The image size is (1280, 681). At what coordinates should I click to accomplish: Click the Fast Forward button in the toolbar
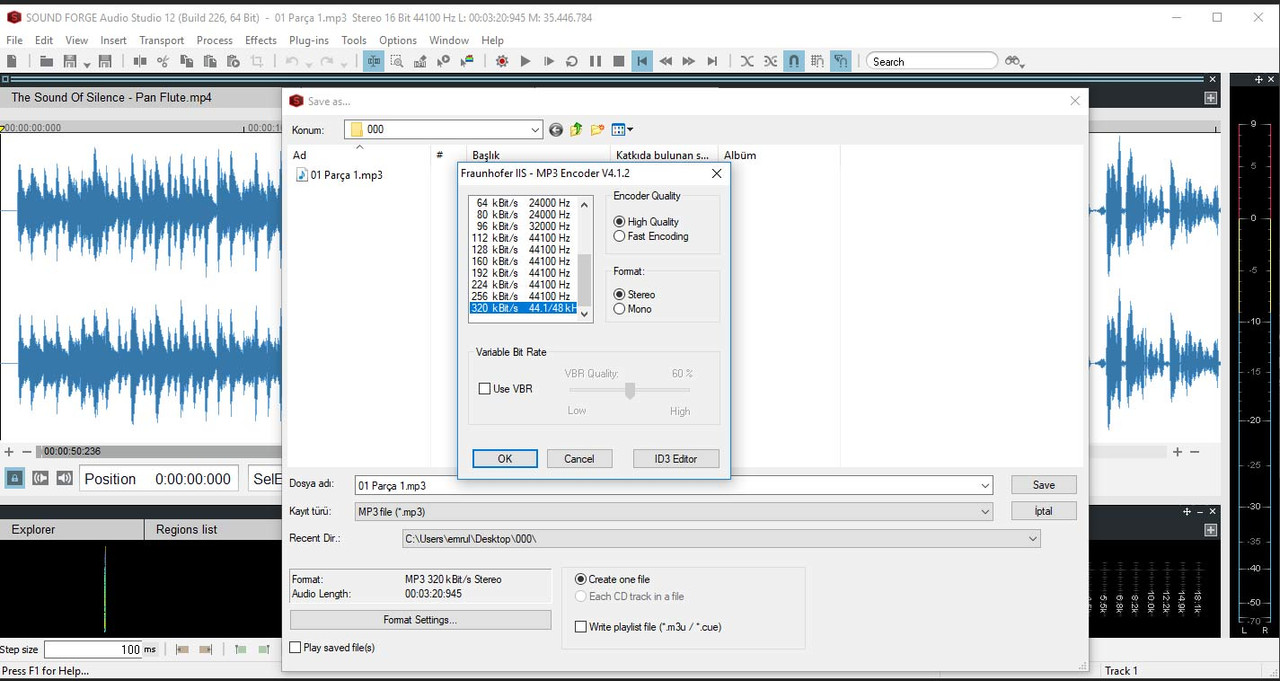[688, 61]
